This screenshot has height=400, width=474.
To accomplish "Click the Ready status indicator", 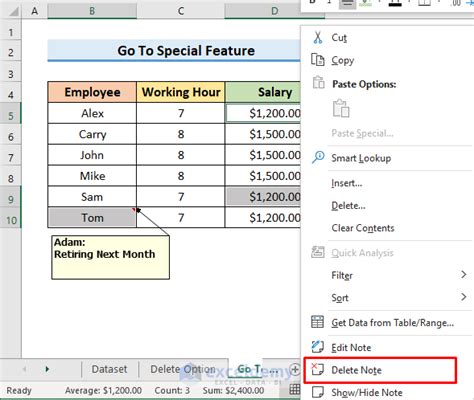I will (x=19, y=390).
